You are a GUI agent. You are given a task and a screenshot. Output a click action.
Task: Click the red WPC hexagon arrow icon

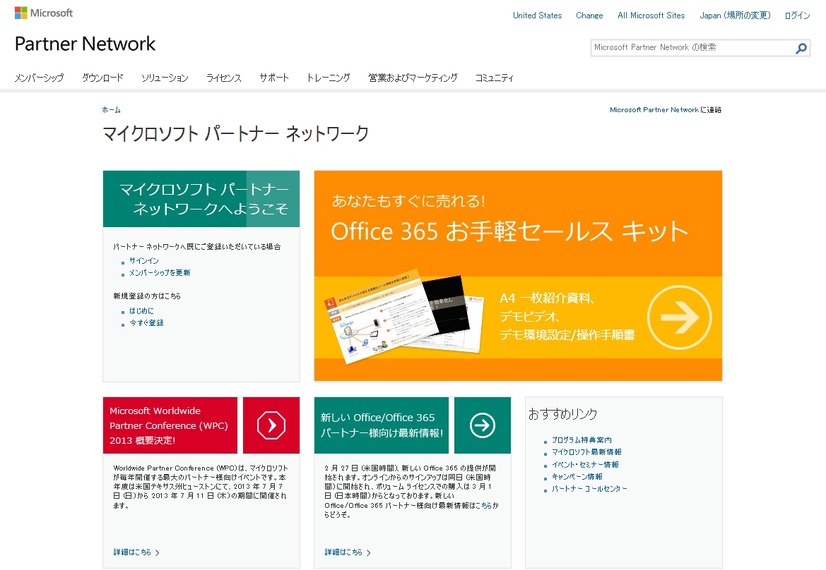click(x=271, y=425)
